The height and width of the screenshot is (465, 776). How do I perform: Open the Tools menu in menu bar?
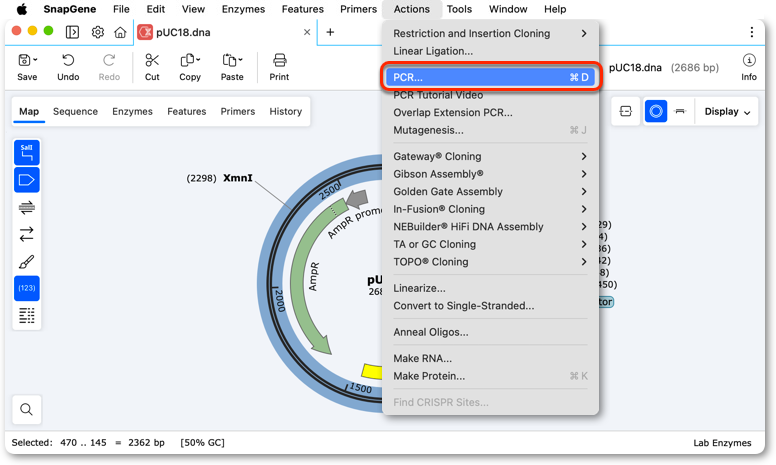click(459, 9)
